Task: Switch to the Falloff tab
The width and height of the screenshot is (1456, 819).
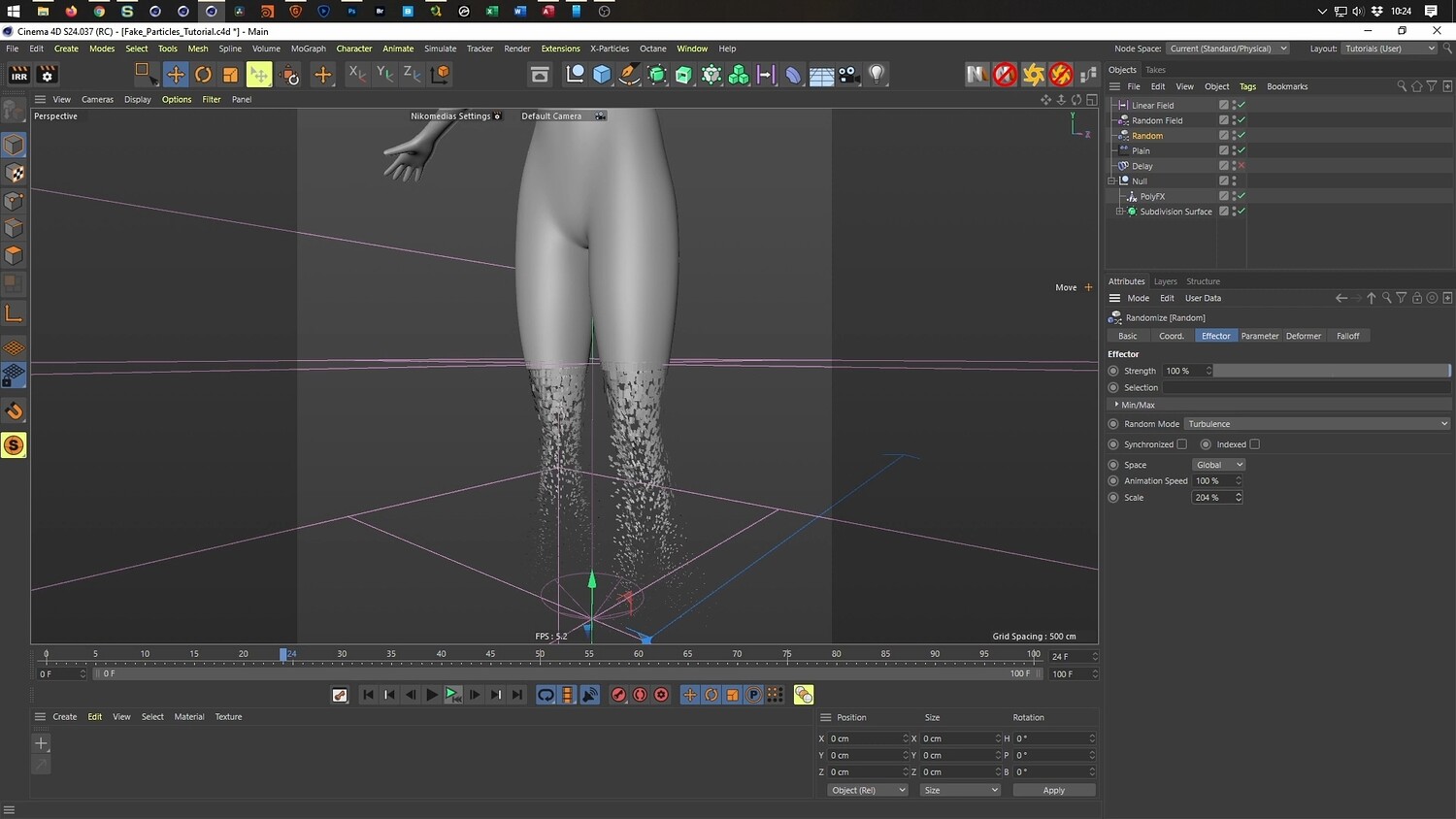Action: 1347,336
